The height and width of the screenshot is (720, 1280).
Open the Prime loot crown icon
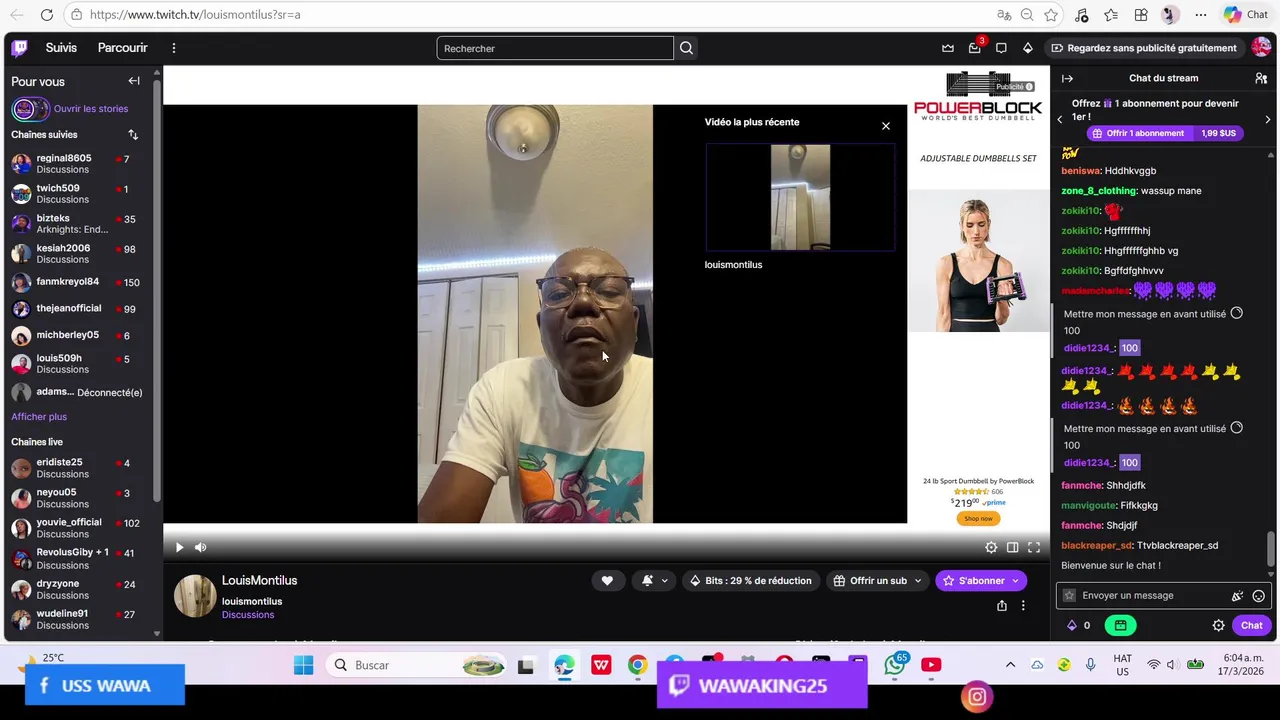(x=948, y=48)
